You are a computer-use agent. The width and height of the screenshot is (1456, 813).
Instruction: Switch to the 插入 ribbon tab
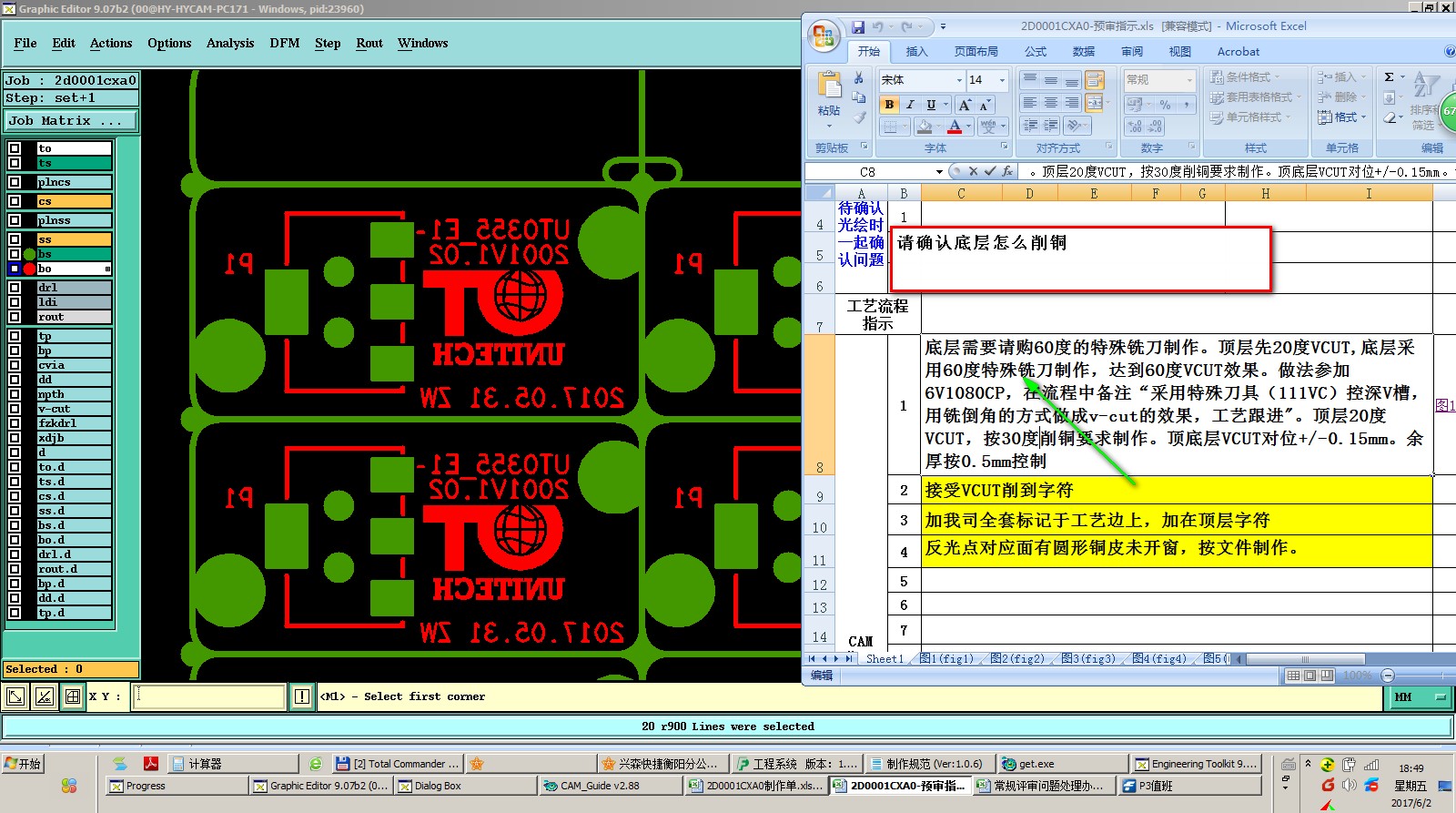point(916,52)
